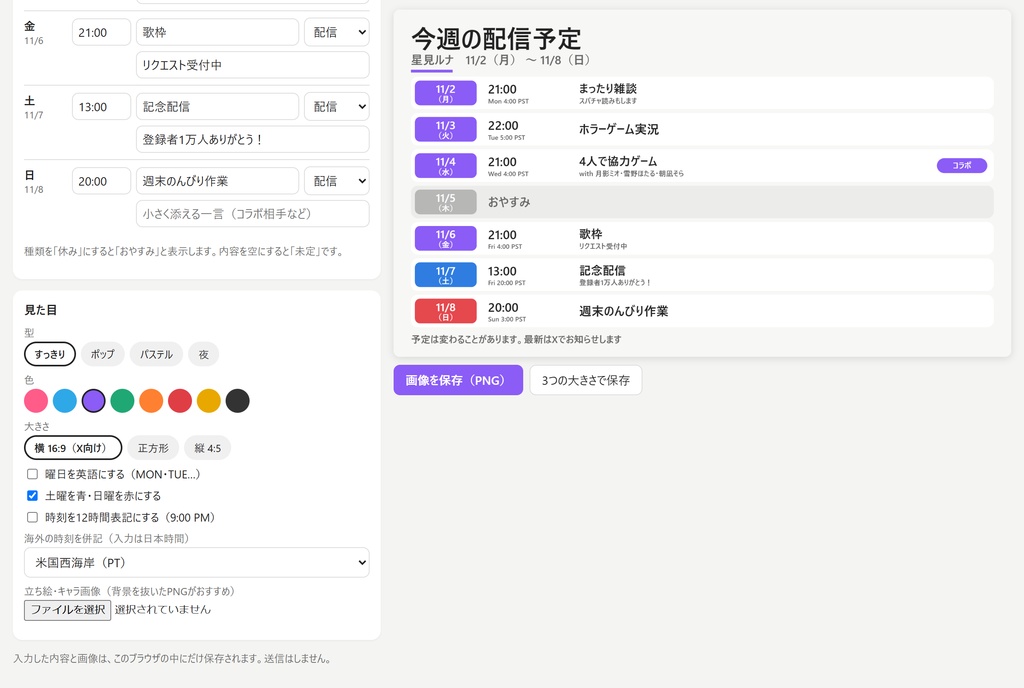This screenshot has height=688, width=1024.
Task: Choose the パステル style option
Action: tap(156, 354)
